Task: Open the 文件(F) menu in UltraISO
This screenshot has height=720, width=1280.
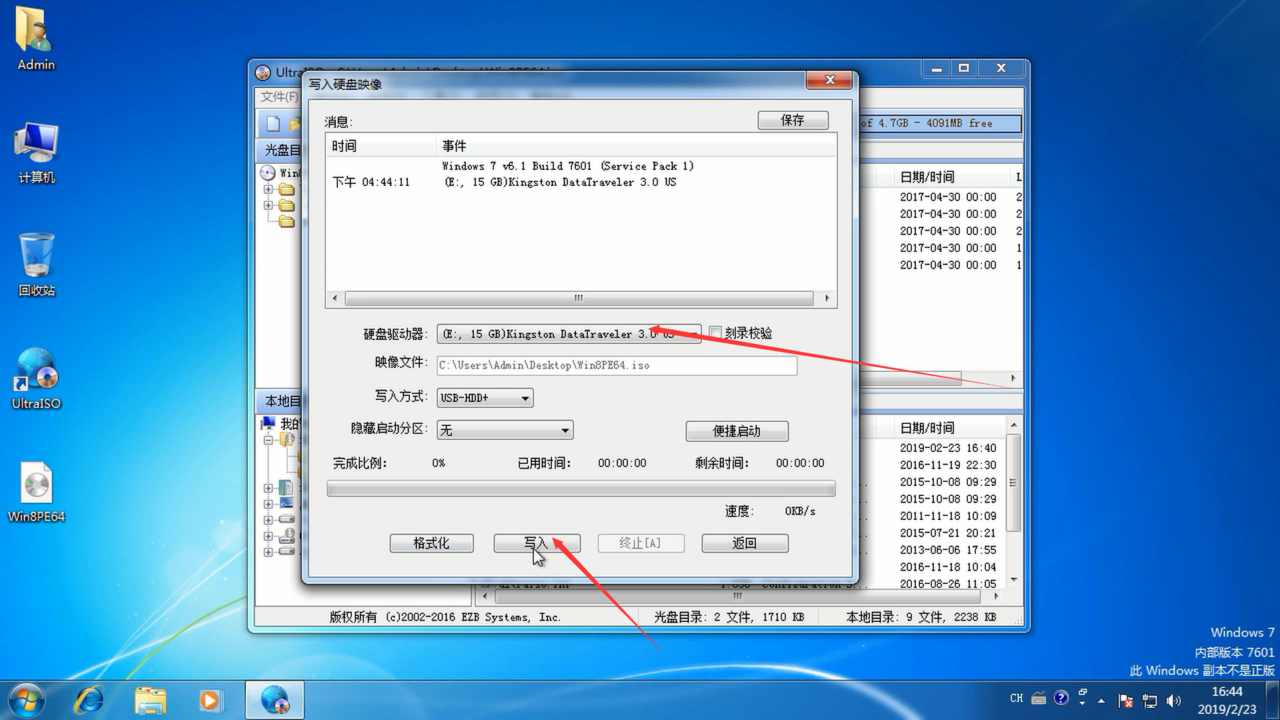Action: coord(279,97)
